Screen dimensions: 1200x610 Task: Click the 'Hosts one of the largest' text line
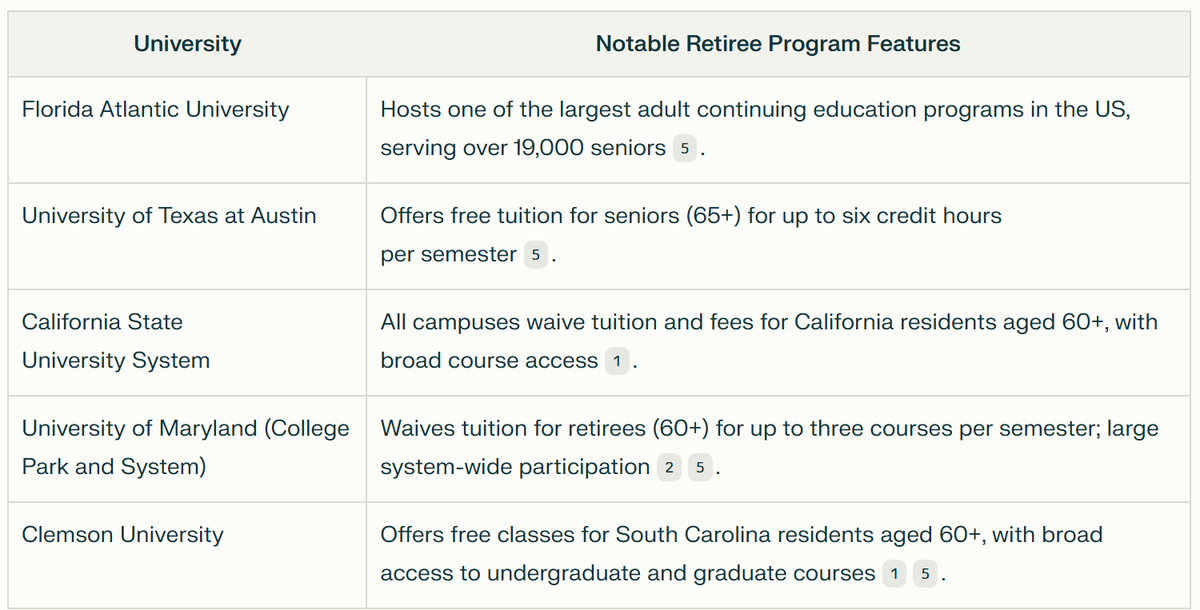click(x=755, y=110)
